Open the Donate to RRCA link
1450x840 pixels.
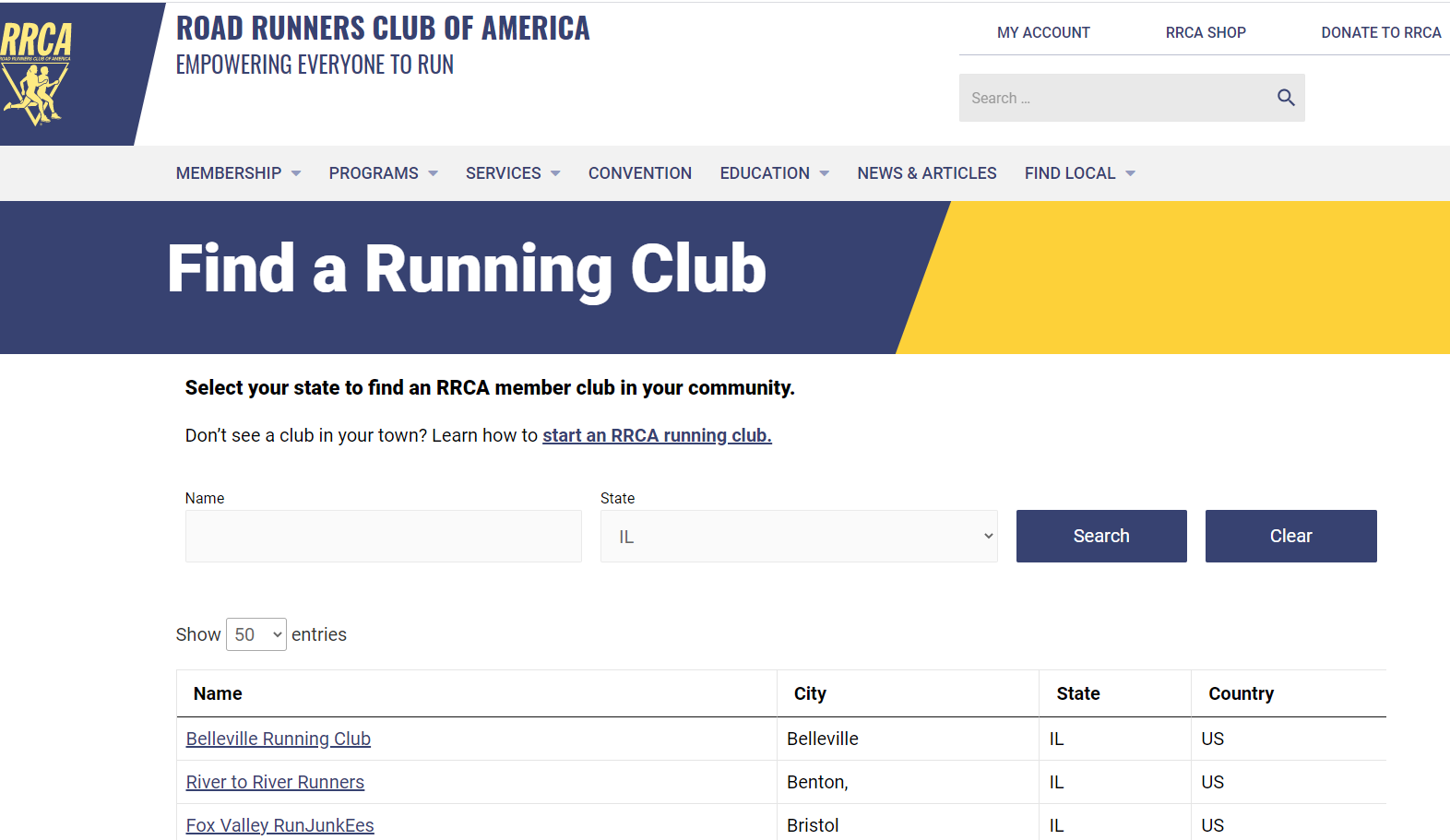(1381, 32)
